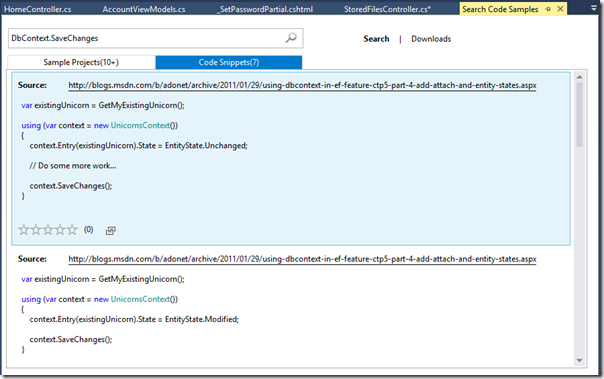Open _SetPasswordPartial.cshtml tab
Screen dimensions: 604x379
click(265, 9)
